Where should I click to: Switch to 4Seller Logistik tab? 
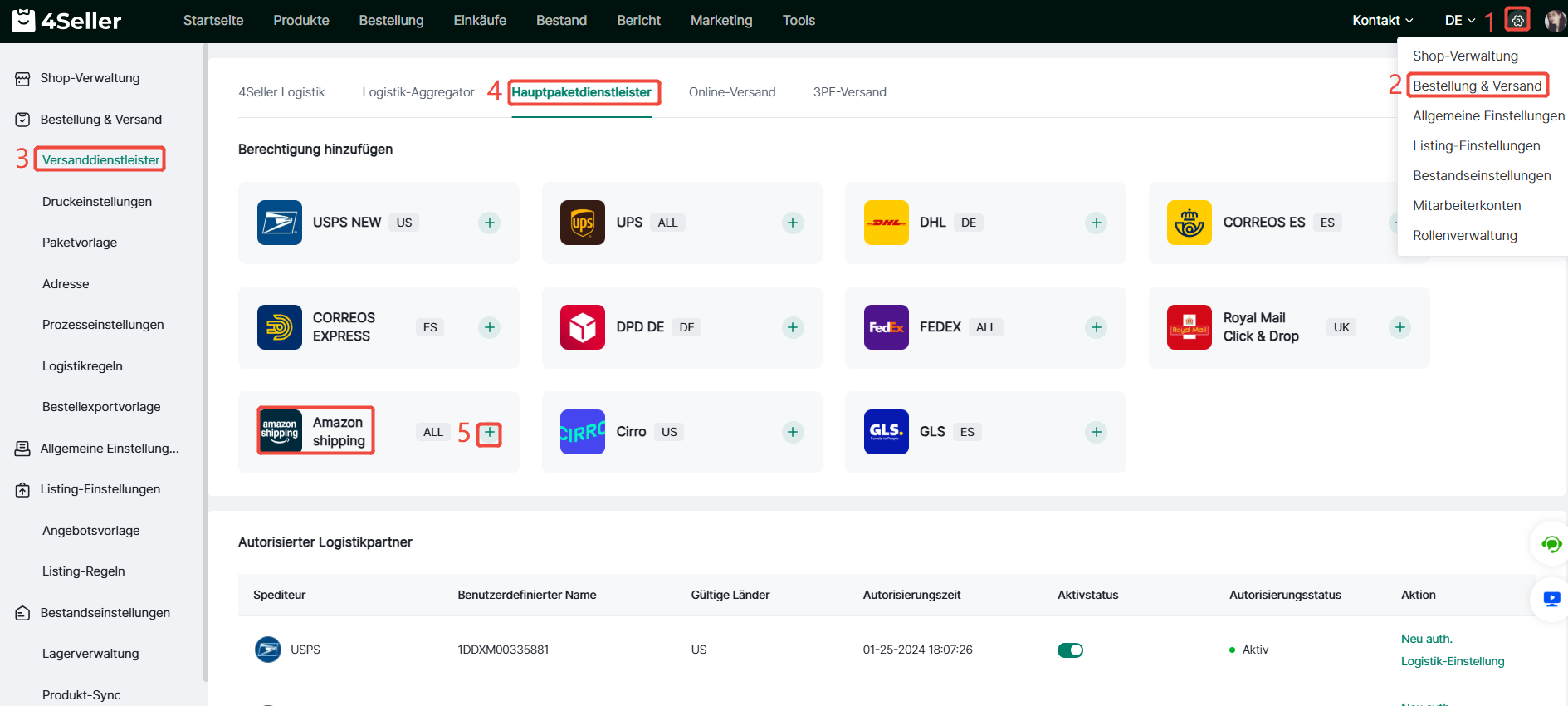coord(281,92)
